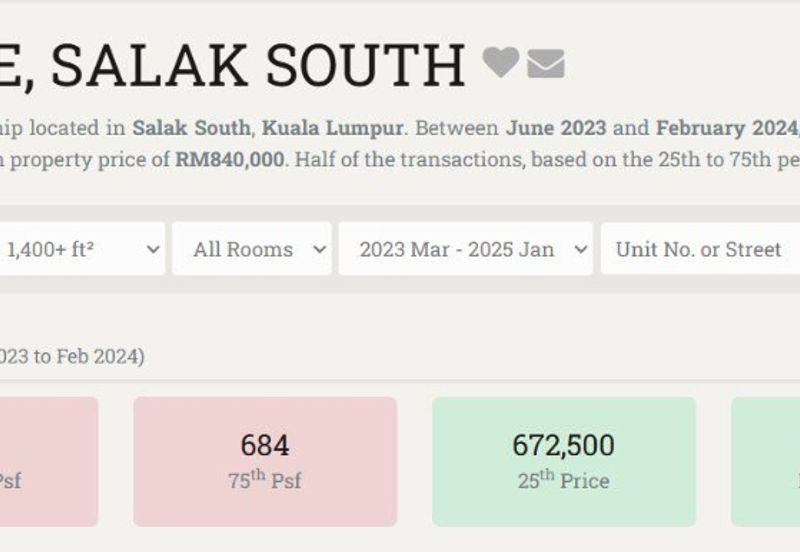Open the 1,400+ ft² size dropdown
The height and width of the screenshot is (552, 800).
point(82,249)
